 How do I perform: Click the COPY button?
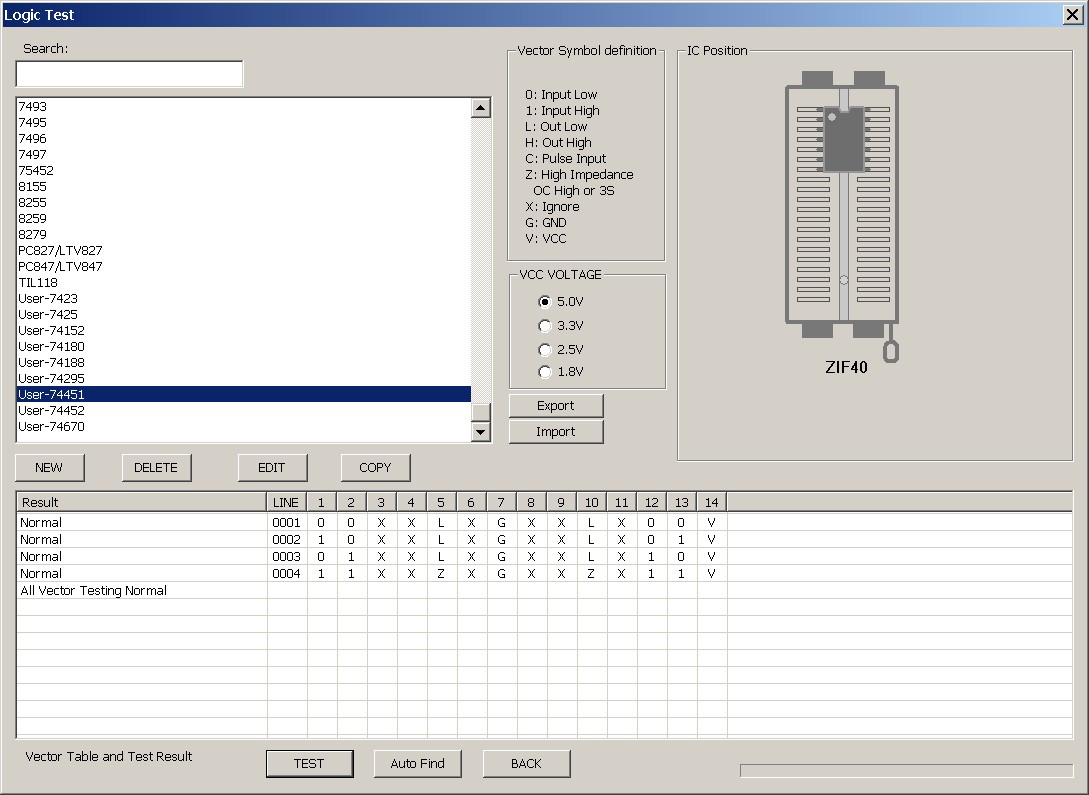375,467
